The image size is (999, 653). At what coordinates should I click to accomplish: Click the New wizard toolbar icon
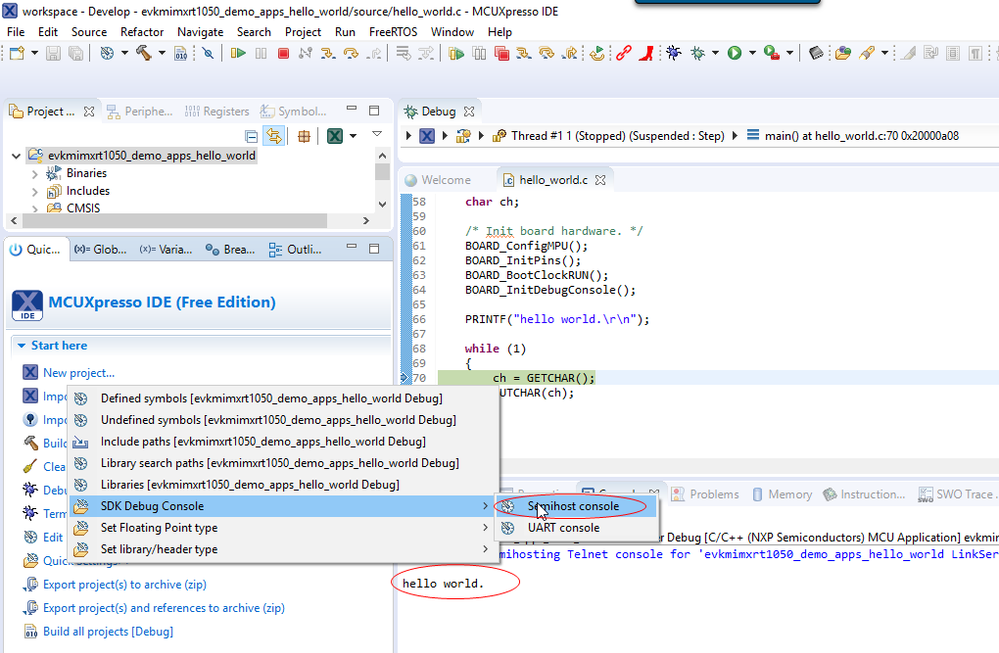[x=17, y=54]
